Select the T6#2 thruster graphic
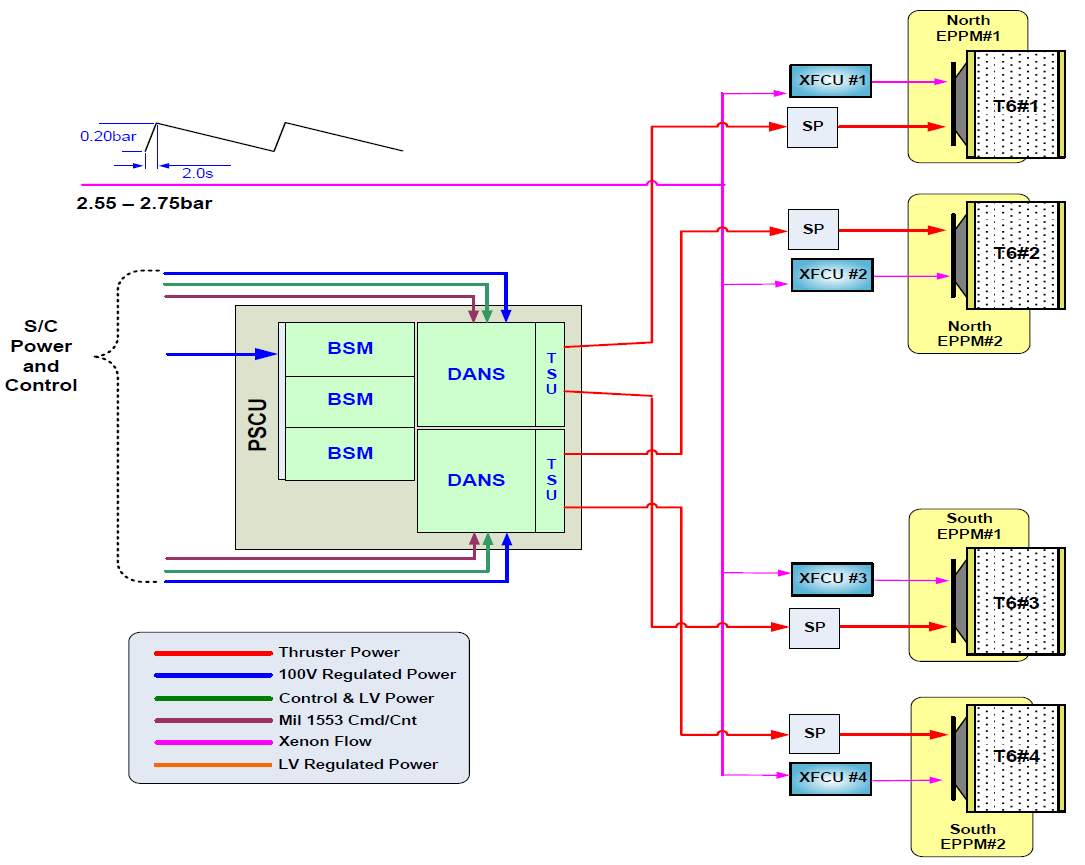1085x865 pixels. pyautogui.click(x=1015, y=253)
